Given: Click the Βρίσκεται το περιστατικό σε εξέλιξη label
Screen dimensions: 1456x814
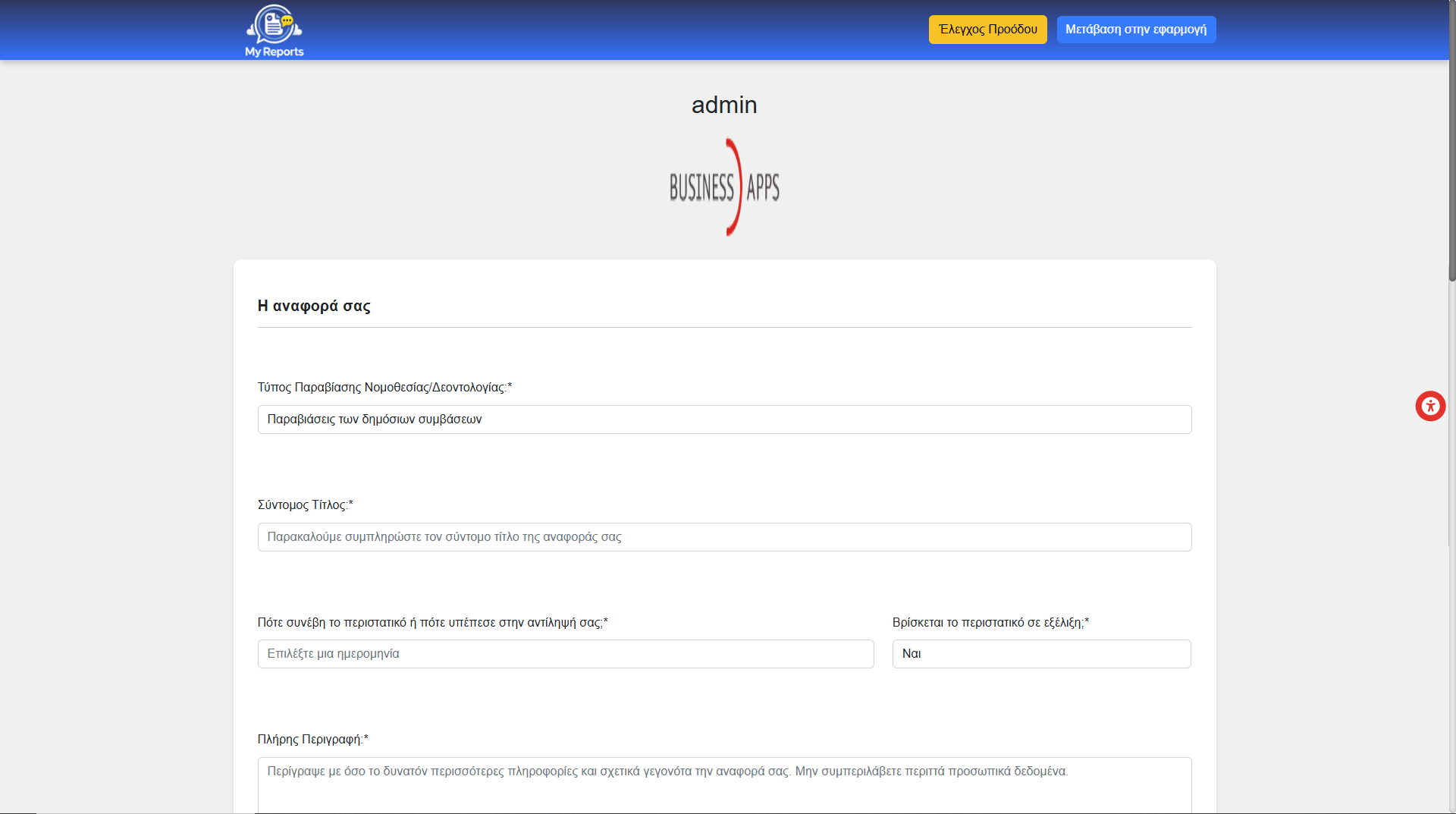Looking at the screenshot, I should (990, 623).
